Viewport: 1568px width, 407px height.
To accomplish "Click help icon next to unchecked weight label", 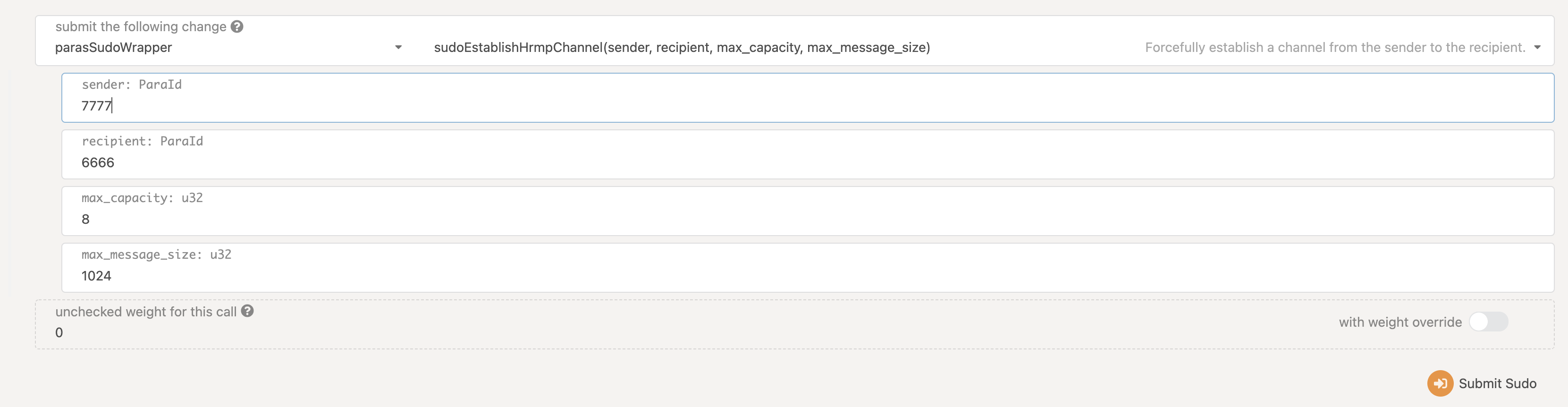I will click(247, 311).
